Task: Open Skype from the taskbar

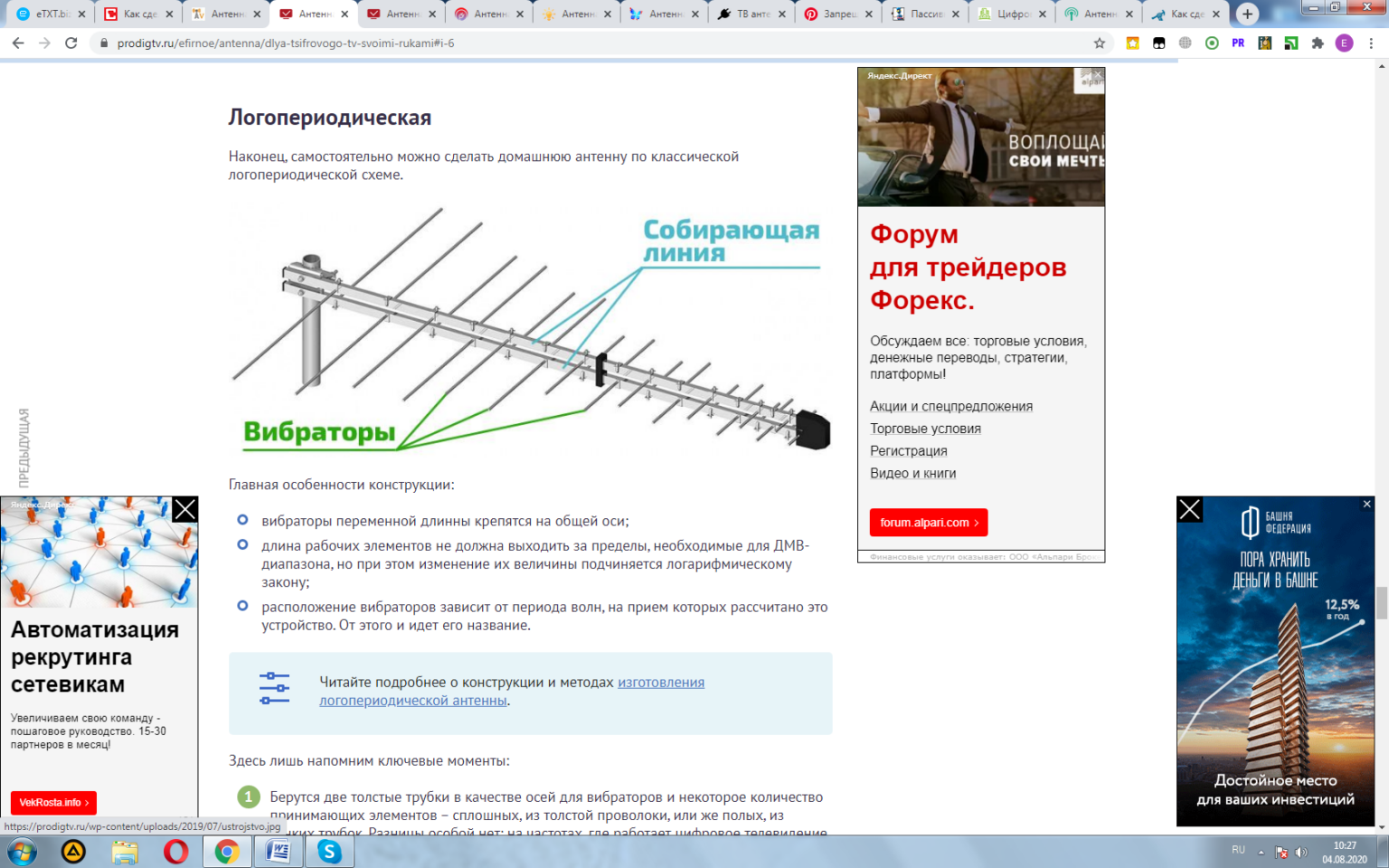Action: 329,852
